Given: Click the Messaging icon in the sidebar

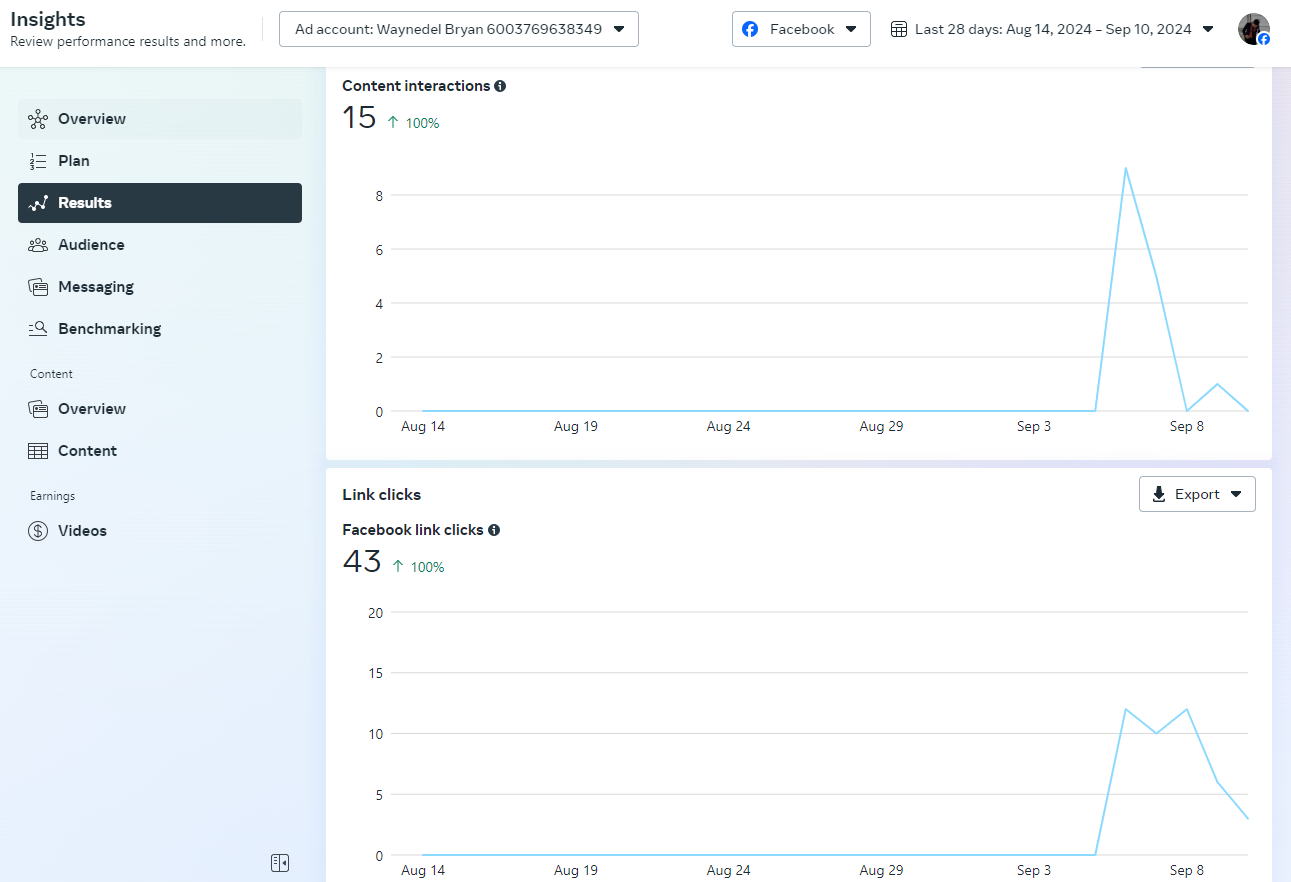Looking at the screenshot, I should tap(38, 287).
